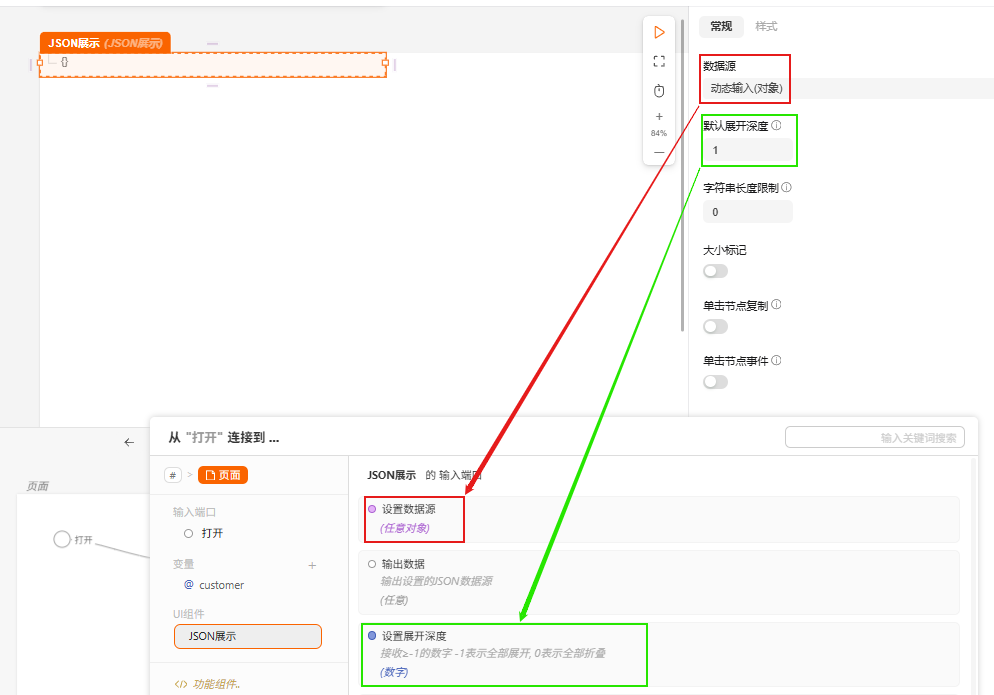This screenshot has height=695, width=994.
Task: Select the hand pan tool icon
Action: click(658, 90)
